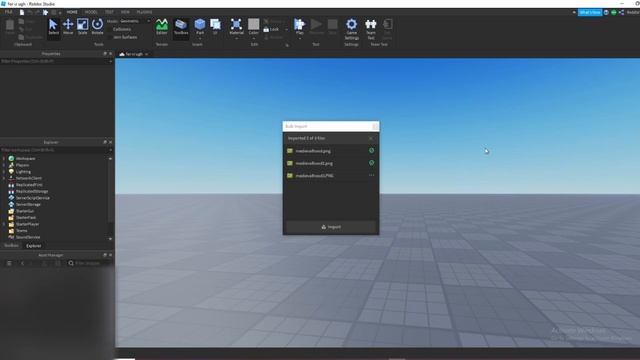Close the Properties panel
This screenshot has width=640, height=360.
click(111, 54)
